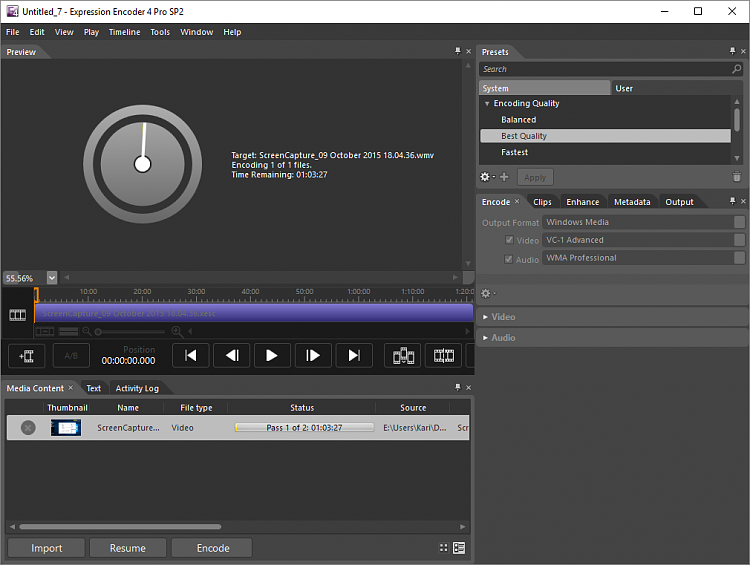Screen dimensions: 750x565
Task: Open the Presets gear options menu
Action: tap(487, 177)
